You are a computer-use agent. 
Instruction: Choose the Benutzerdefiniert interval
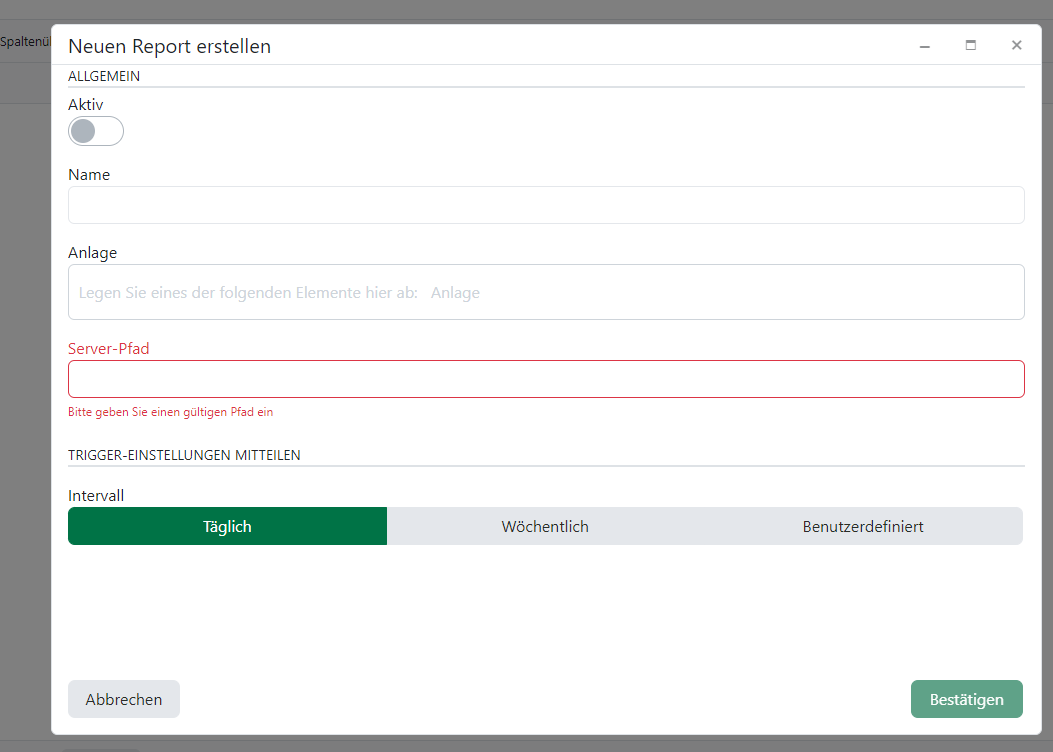pyautogui.click(x=863, y=526)
